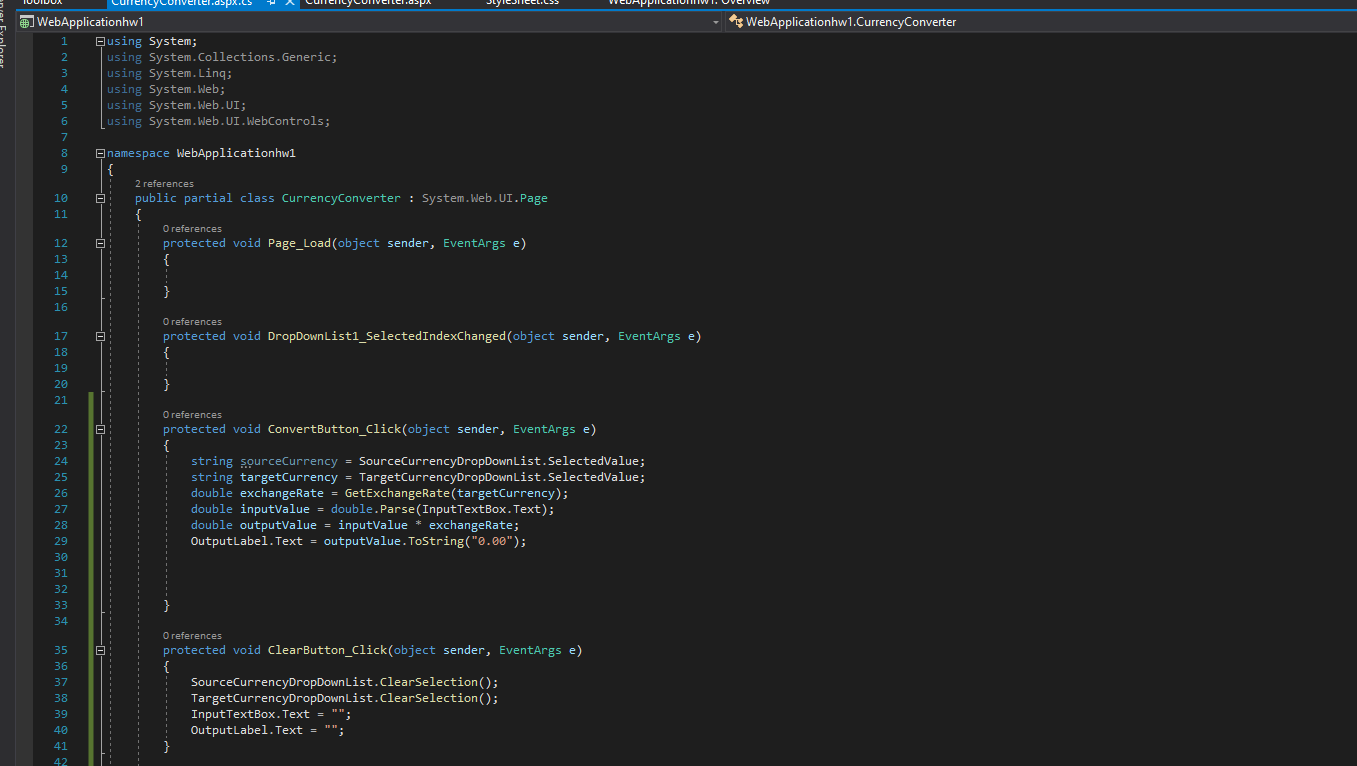The height and width of the screenshot is (766, 1357).
Task: Collapse the DropDownList1_SelectedIndexChanged method
Action: click(x=100, y=336)
